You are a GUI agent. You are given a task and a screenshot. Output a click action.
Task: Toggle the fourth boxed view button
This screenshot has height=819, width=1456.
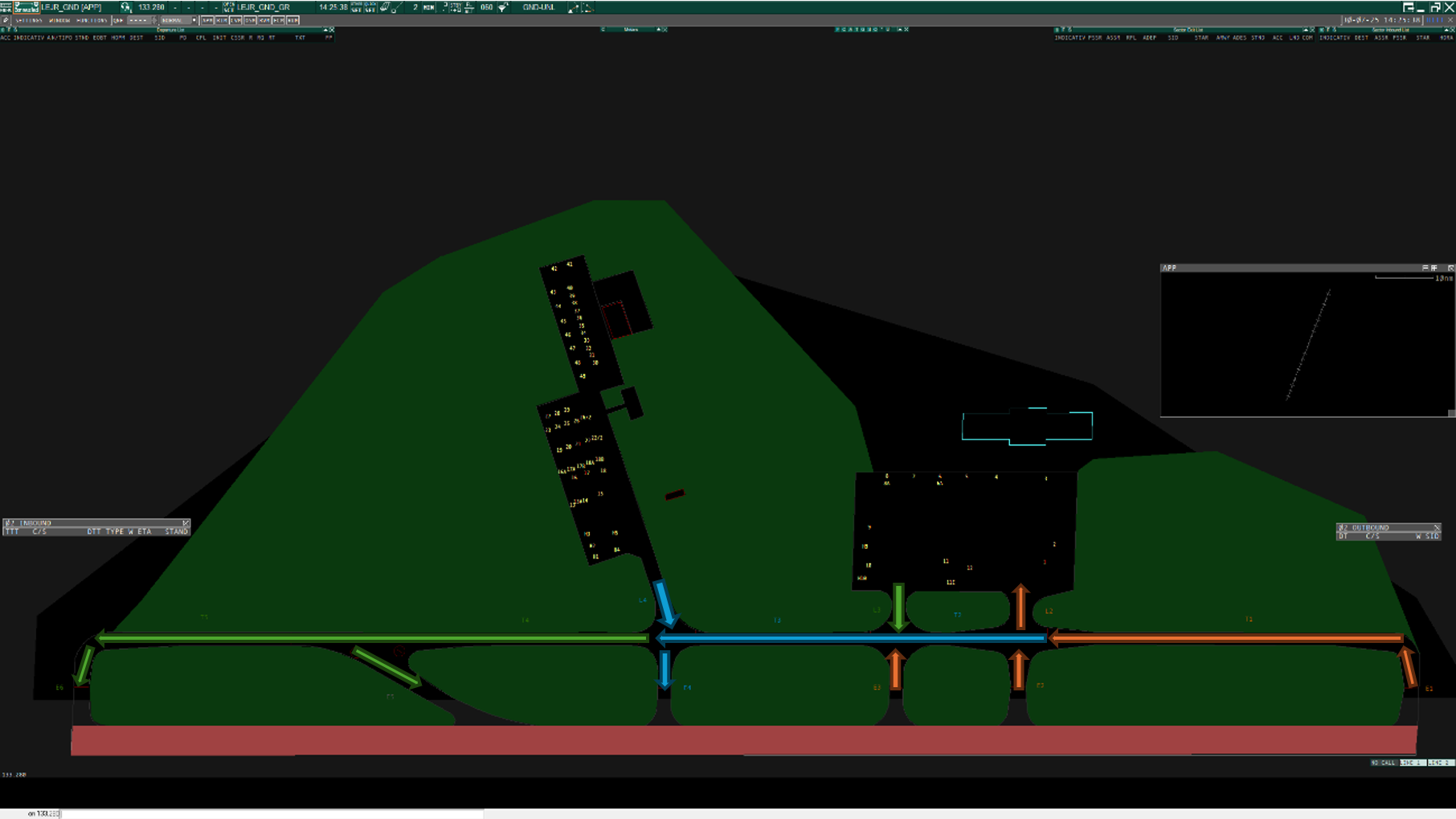[x=250, y=20]
